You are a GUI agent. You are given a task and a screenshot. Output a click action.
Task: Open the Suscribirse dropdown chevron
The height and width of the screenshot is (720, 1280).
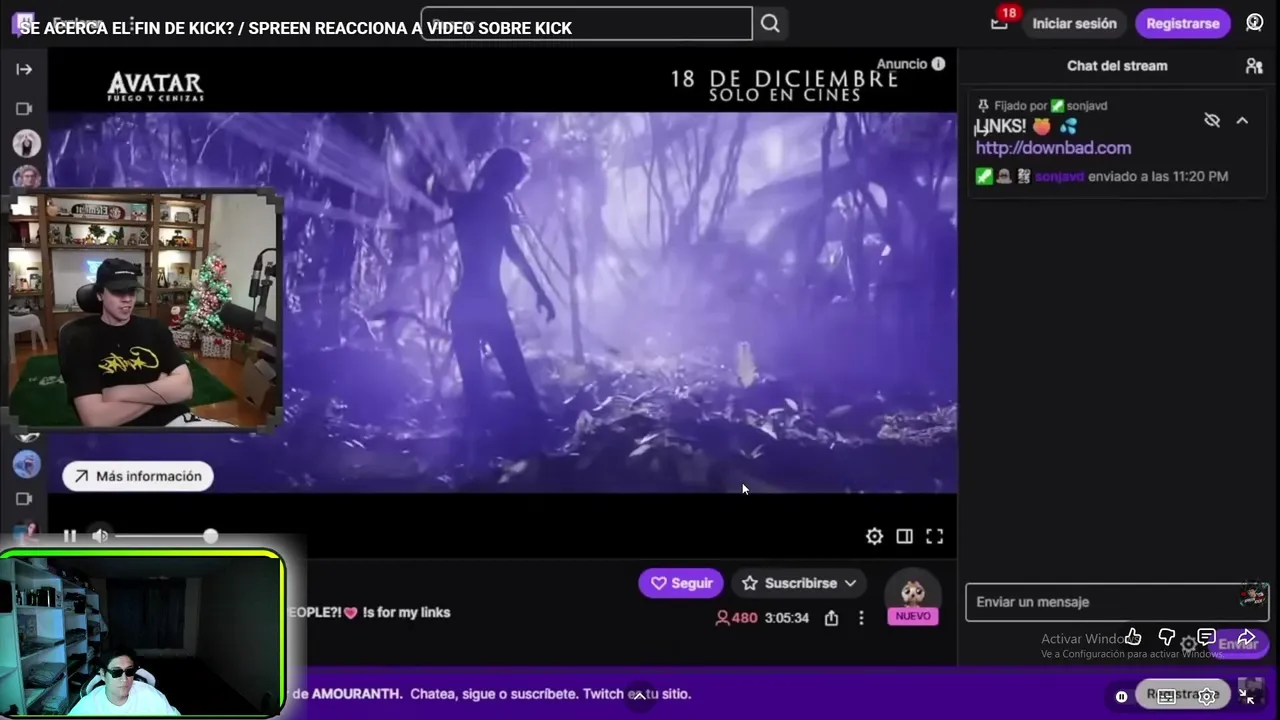click(850, 583)
